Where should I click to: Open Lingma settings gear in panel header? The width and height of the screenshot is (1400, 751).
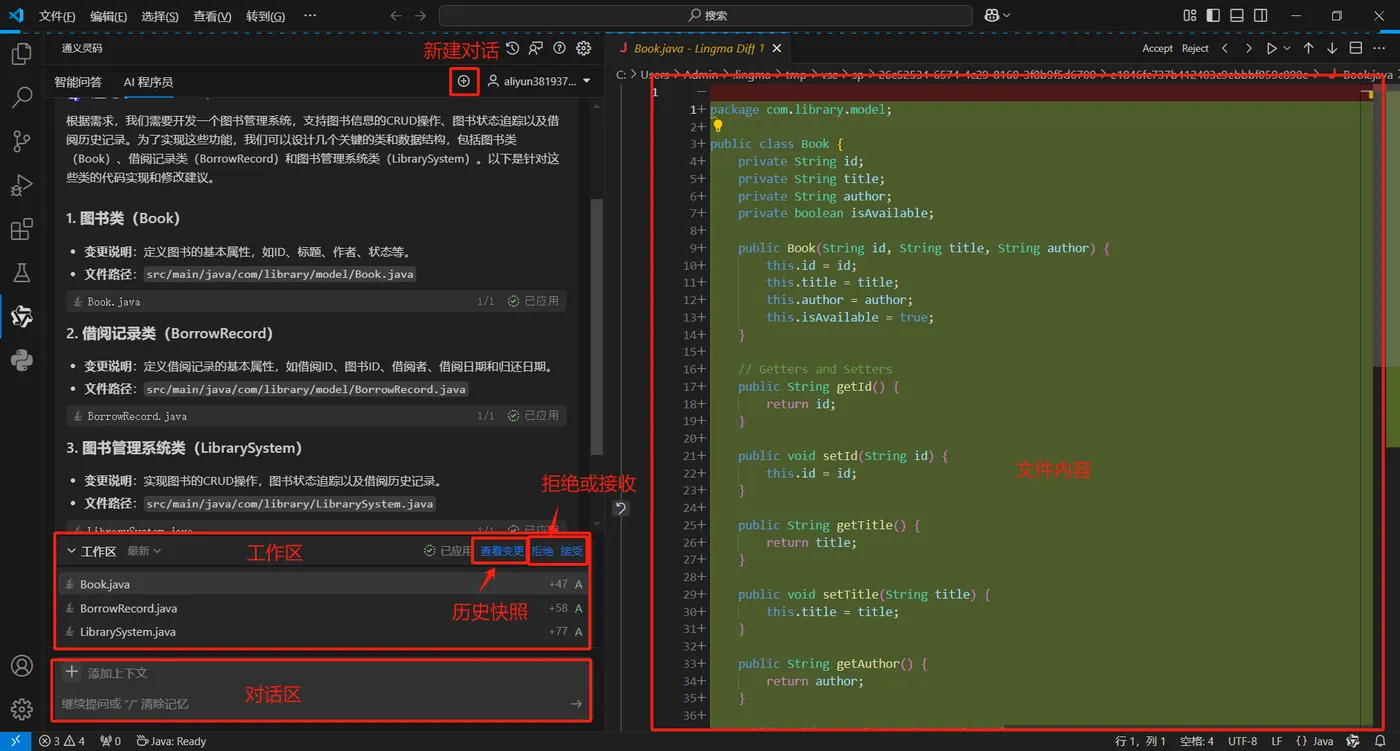click(x=584, y=48)
